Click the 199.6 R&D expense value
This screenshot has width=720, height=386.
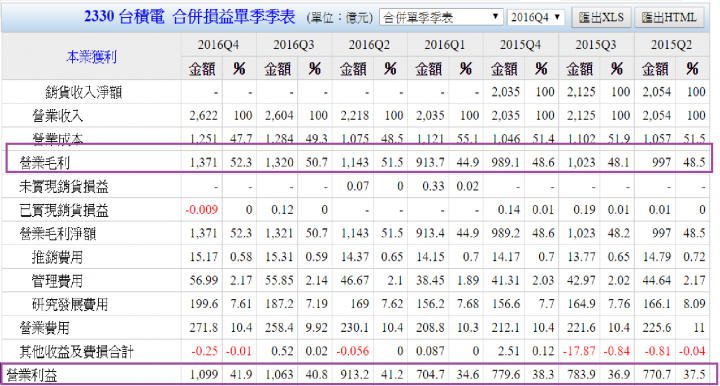tap(204, 303)
